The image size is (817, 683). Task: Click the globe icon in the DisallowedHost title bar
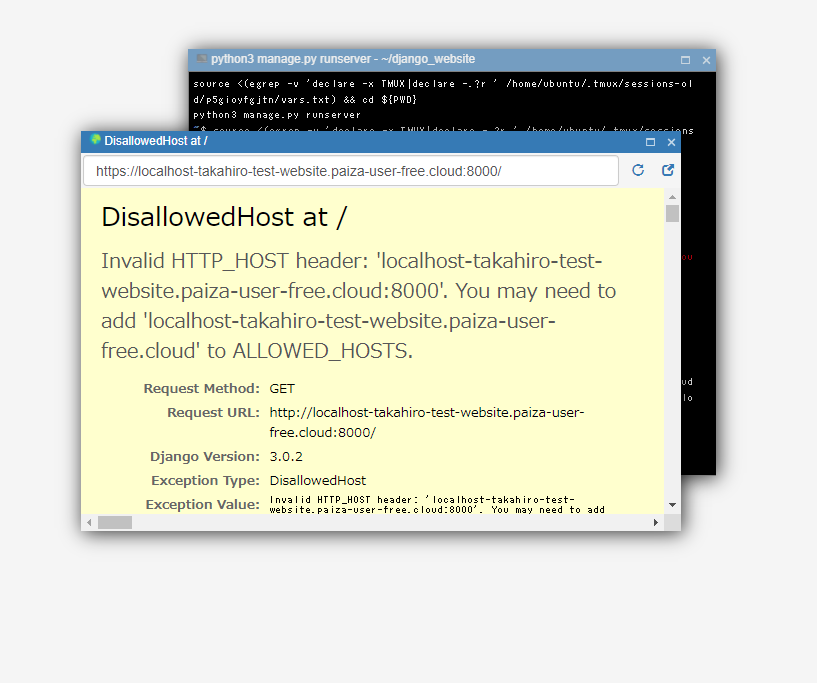(x=96, y=141)
